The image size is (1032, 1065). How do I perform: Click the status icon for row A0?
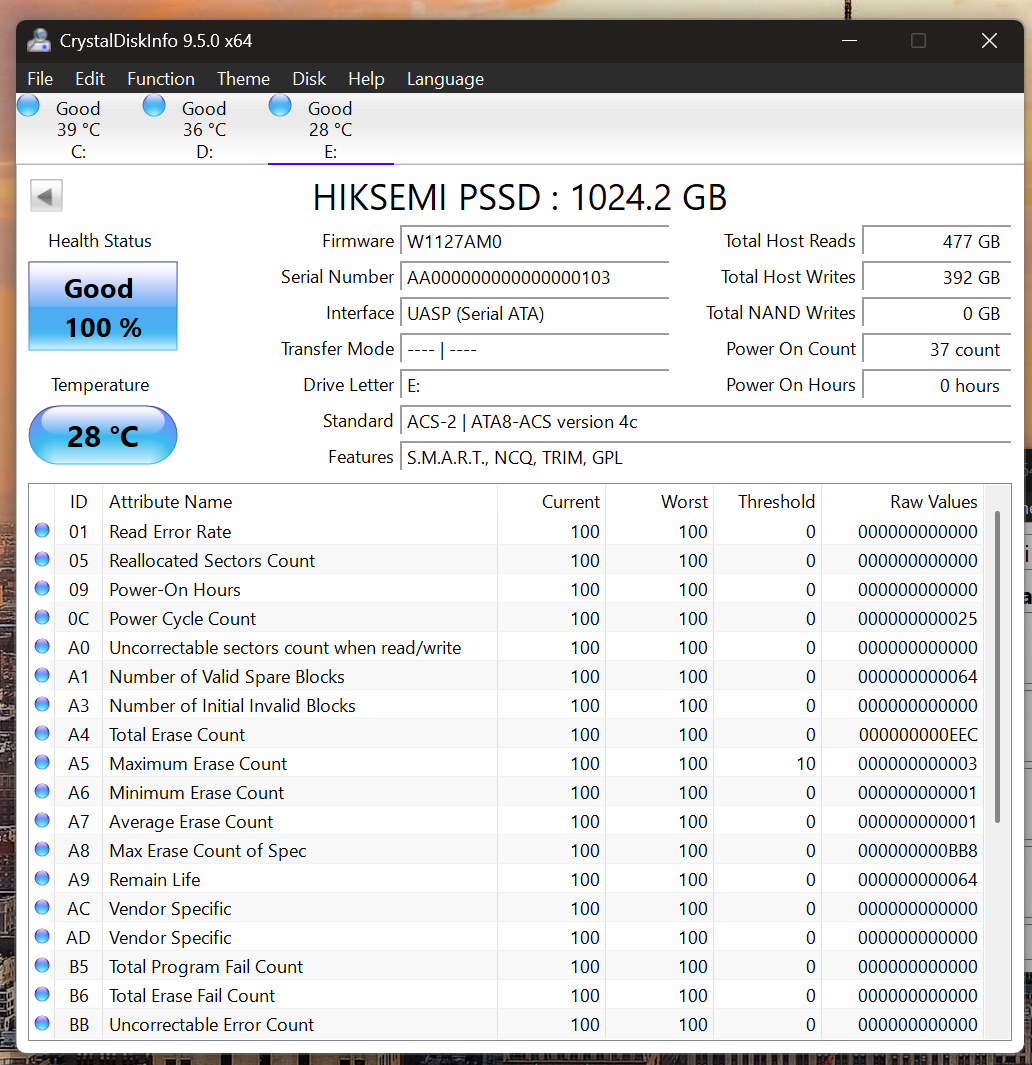[42, 646]
